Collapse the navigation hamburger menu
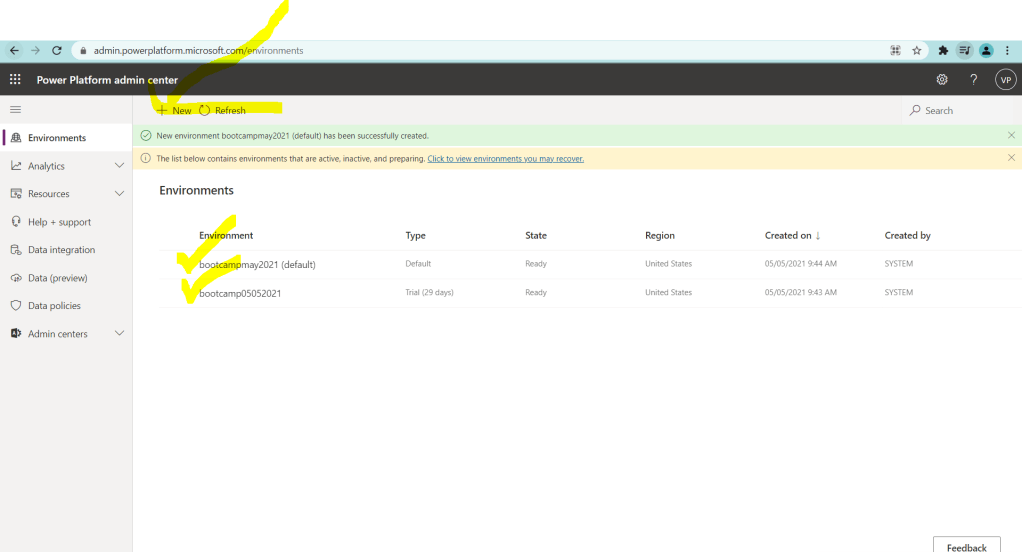The image size is (1022, 552). 16,109
